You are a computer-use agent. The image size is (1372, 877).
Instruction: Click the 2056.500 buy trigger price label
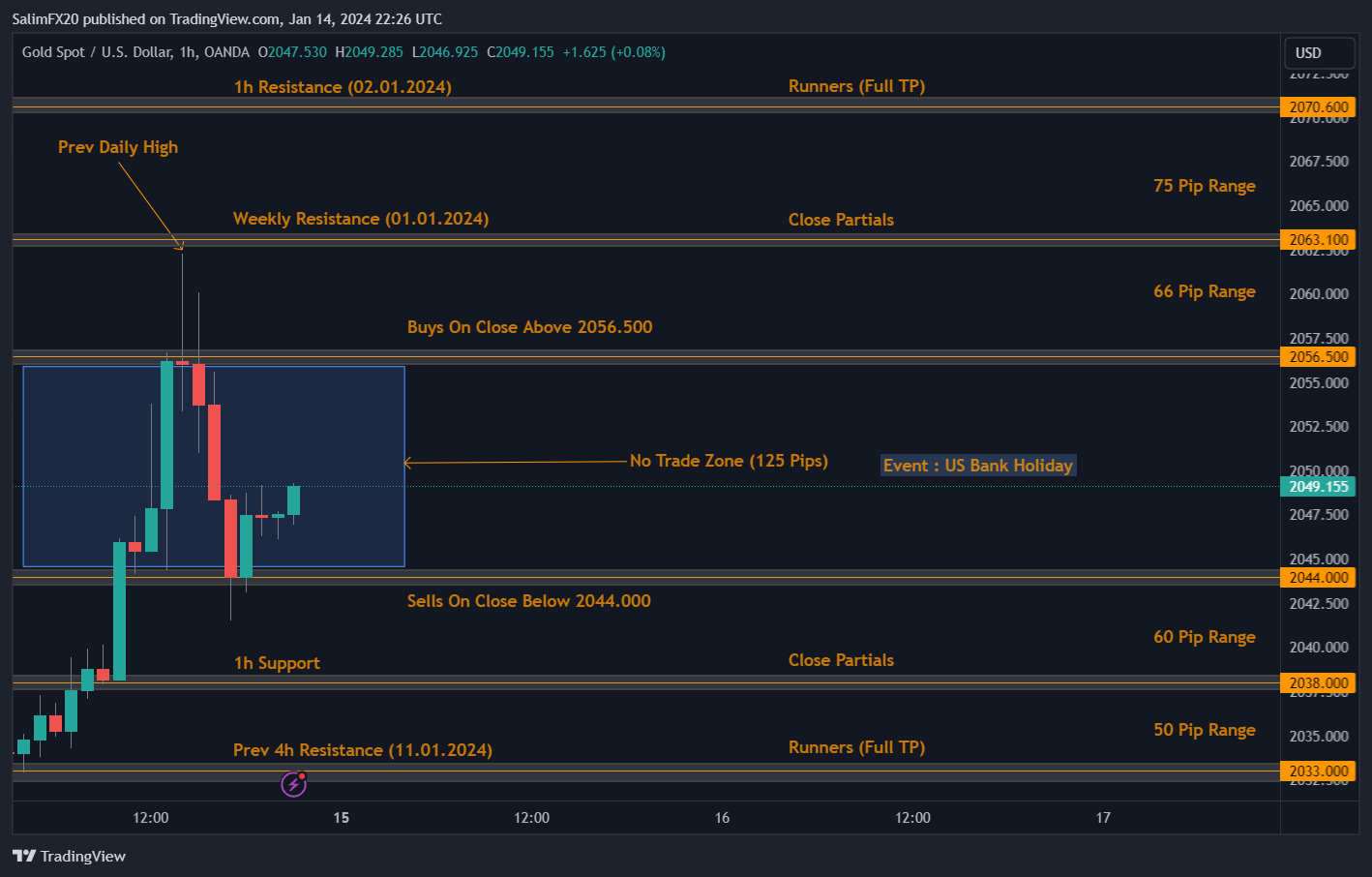tap(1318, 356)
